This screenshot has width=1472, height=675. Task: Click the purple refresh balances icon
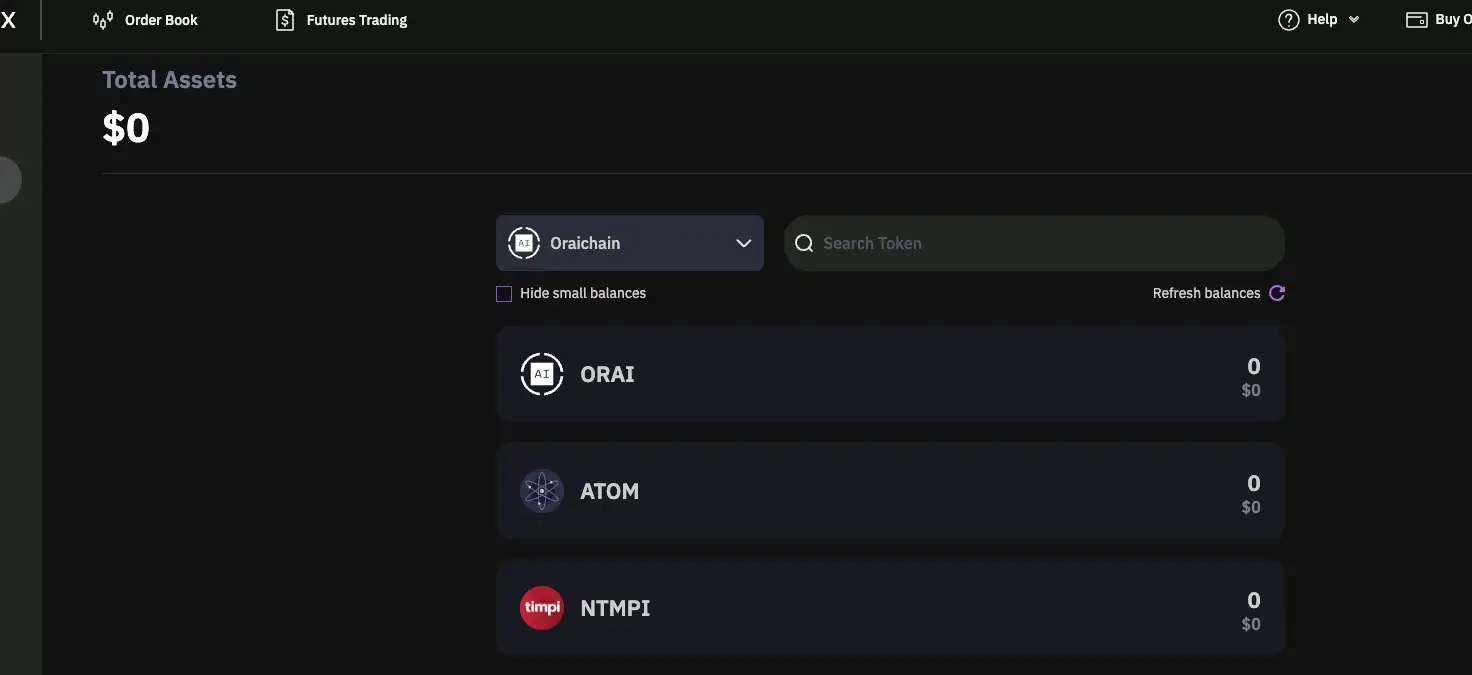coord(1277,293)
